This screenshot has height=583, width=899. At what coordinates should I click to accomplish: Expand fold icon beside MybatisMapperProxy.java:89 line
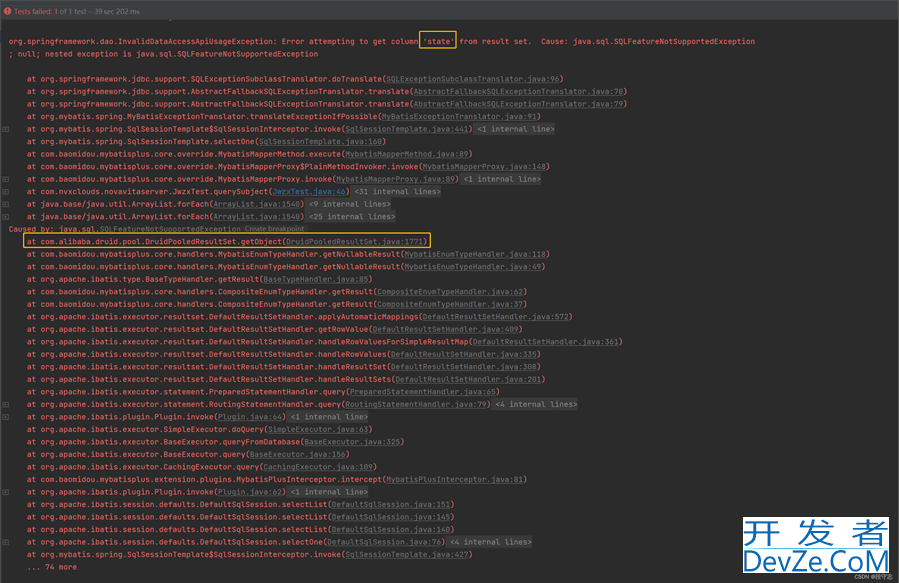[6, 179]
